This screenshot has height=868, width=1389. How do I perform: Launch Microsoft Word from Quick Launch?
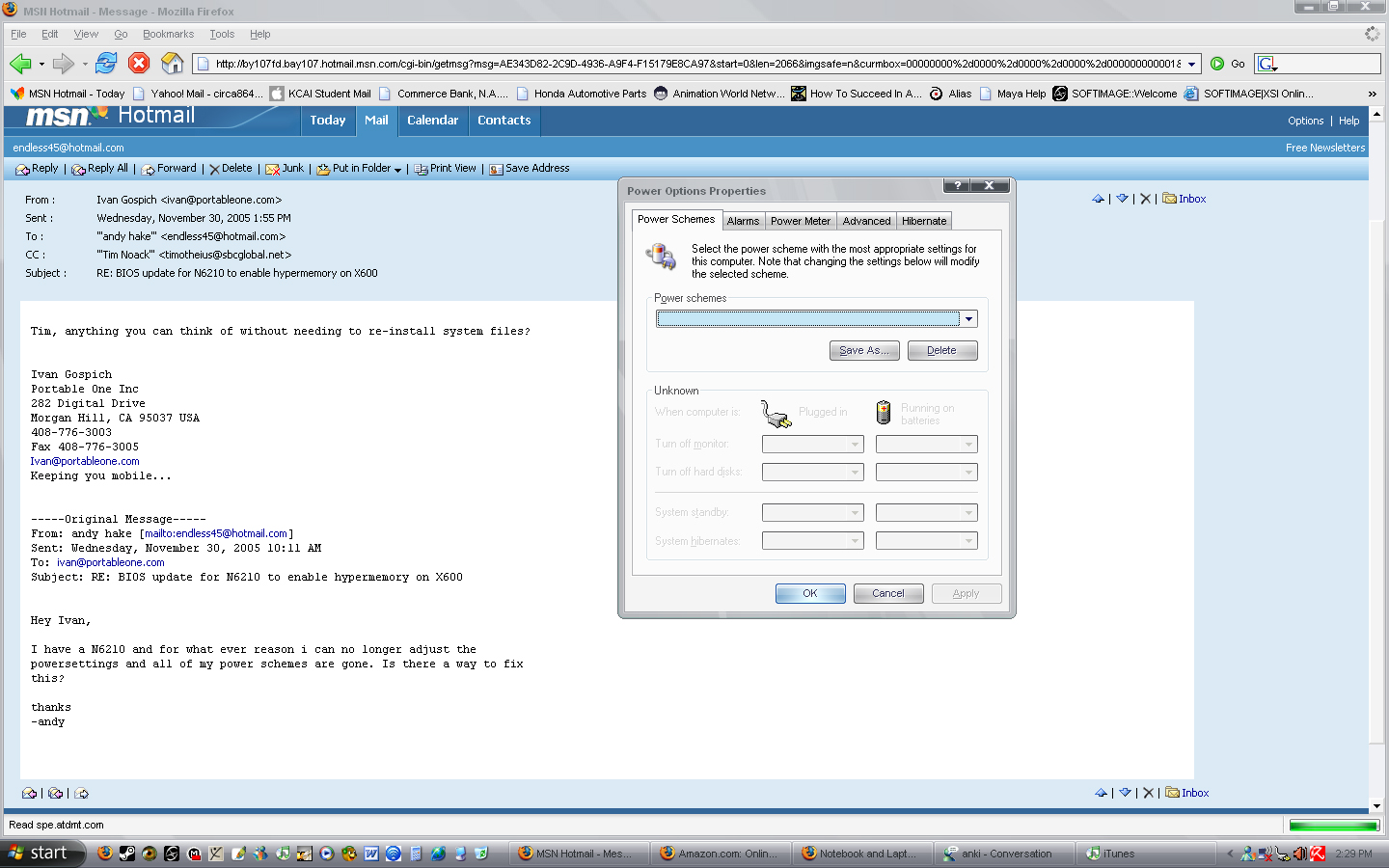[371, 854]
